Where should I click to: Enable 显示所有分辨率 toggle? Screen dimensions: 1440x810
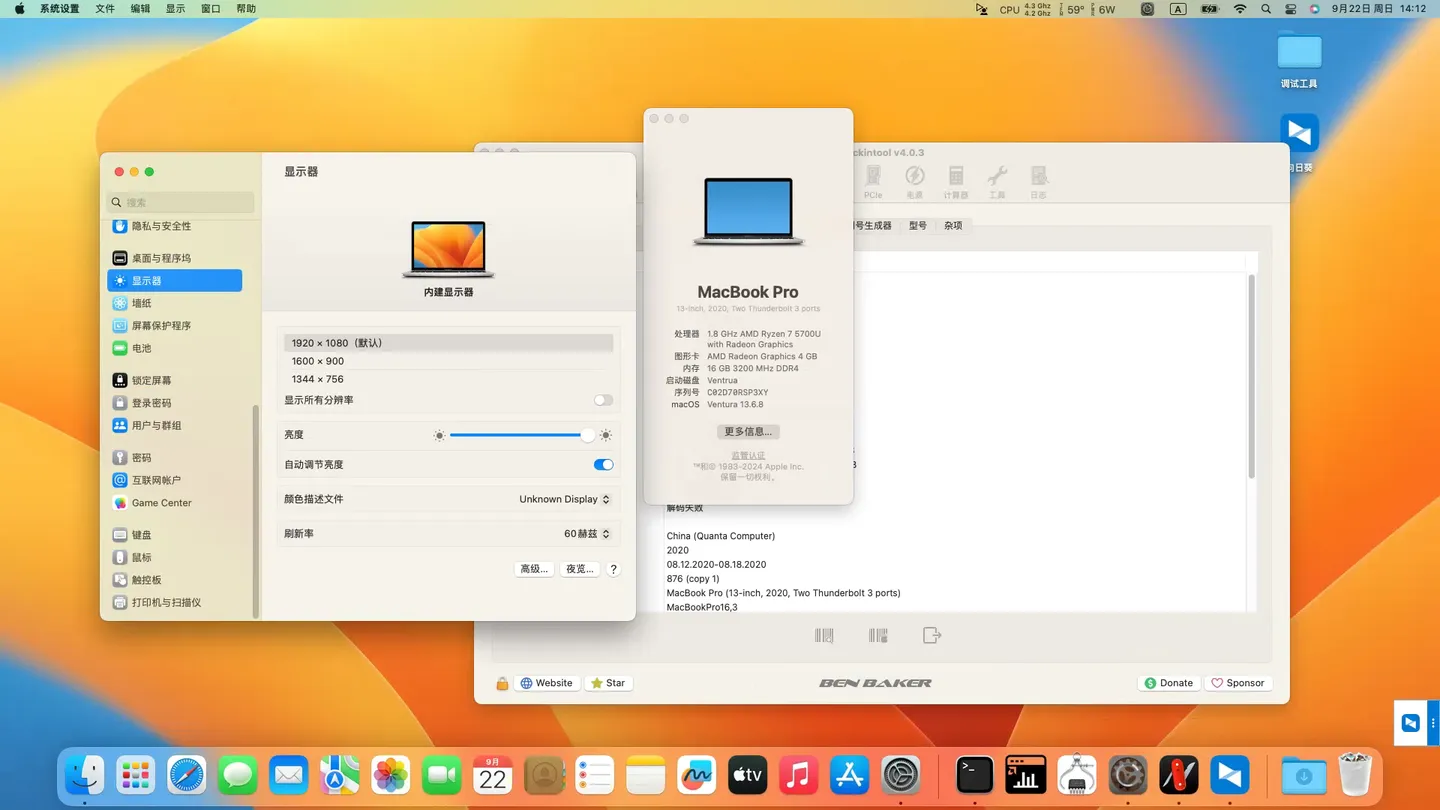click(603, 399)
